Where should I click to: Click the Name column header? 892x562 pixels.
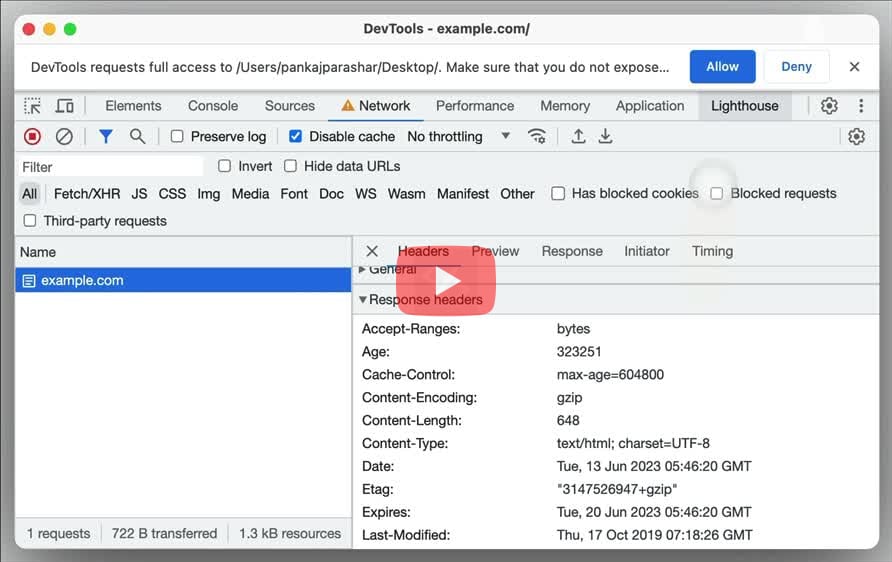click(183, 252)
